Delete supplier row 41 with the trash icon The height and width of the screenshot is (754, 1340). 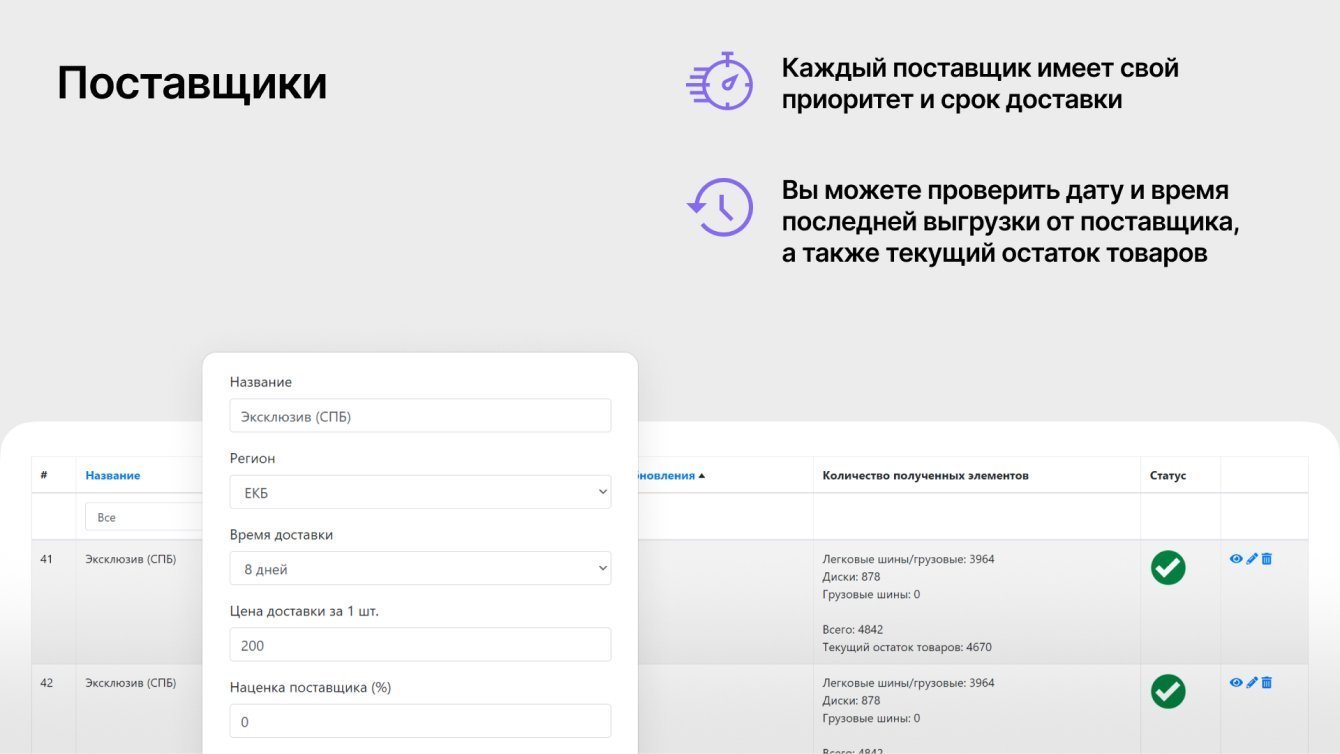[x=1266, y=559]
